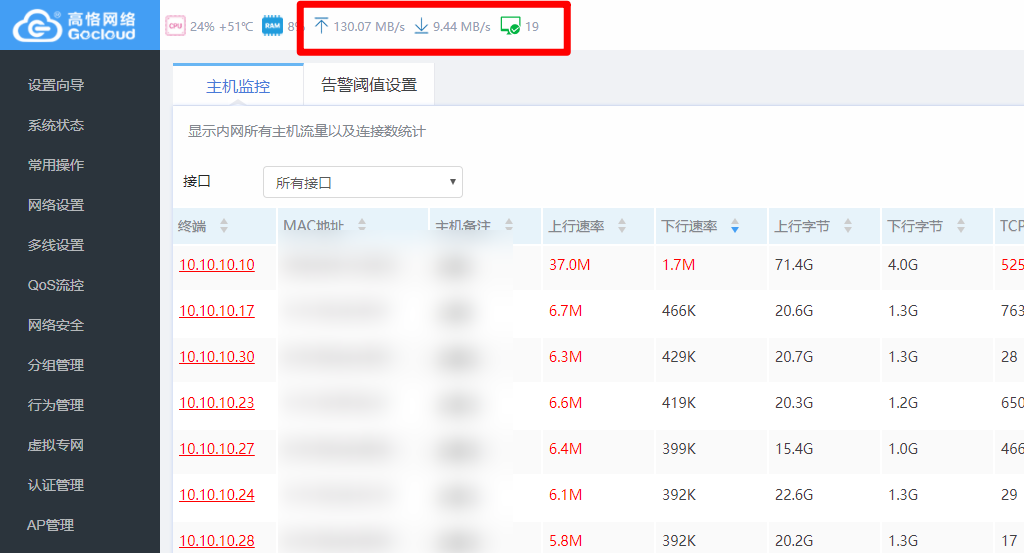The height and width of the screenshot is (553, 1024).
Task: Click the 6.6M upload rate cell
Action: [566, 403]
